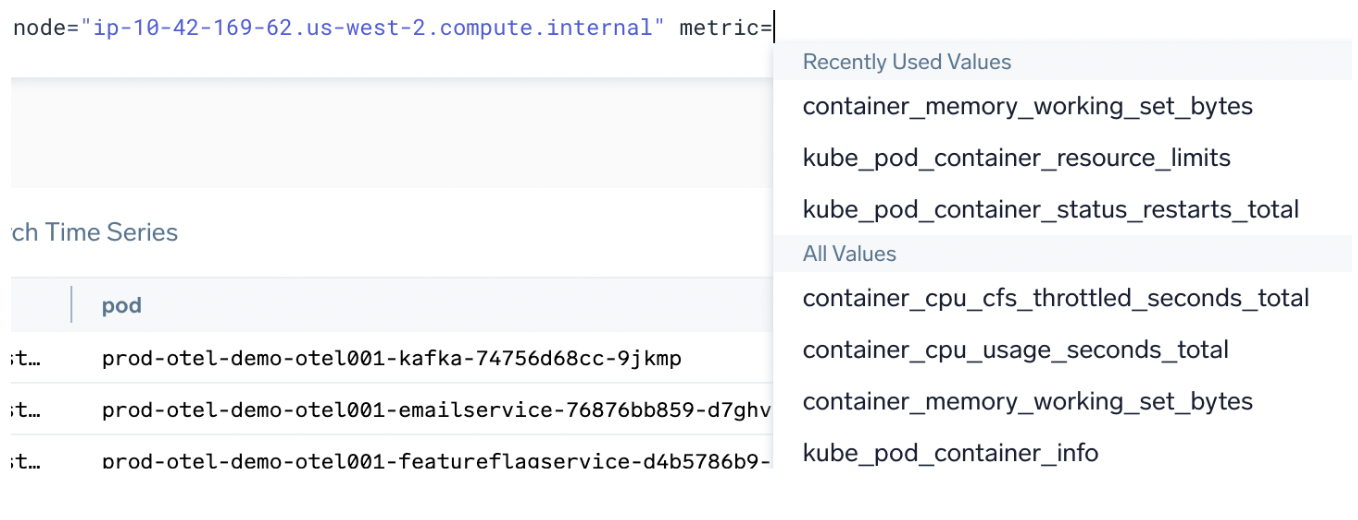Image resolution: width=1358 pixels, height=520 pixels.
Task: Select the featureflagservice pod row
Action: tap(436, 460)
